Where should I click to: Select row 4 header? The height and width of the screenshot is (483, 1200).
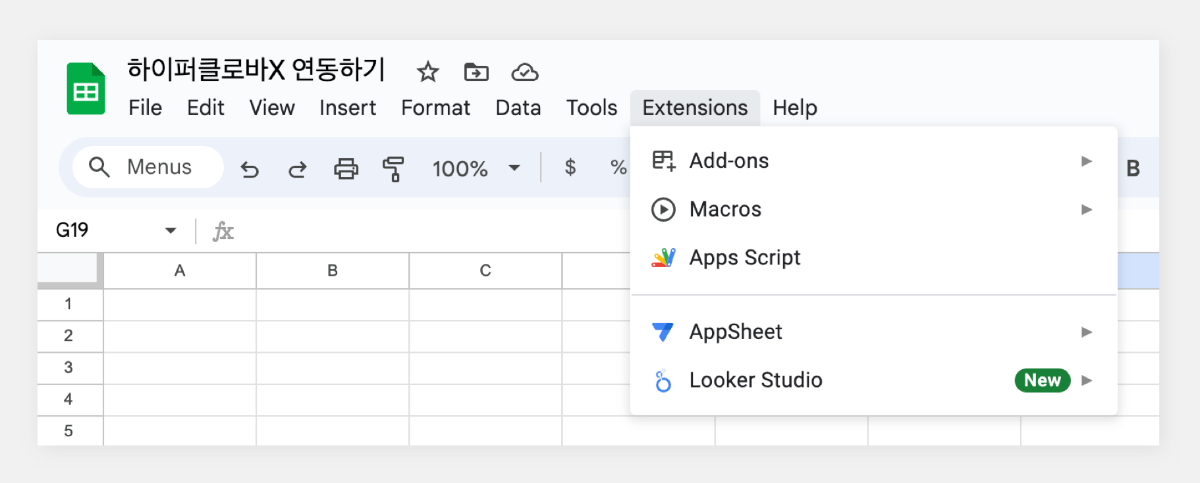click(x=69, y=400)
